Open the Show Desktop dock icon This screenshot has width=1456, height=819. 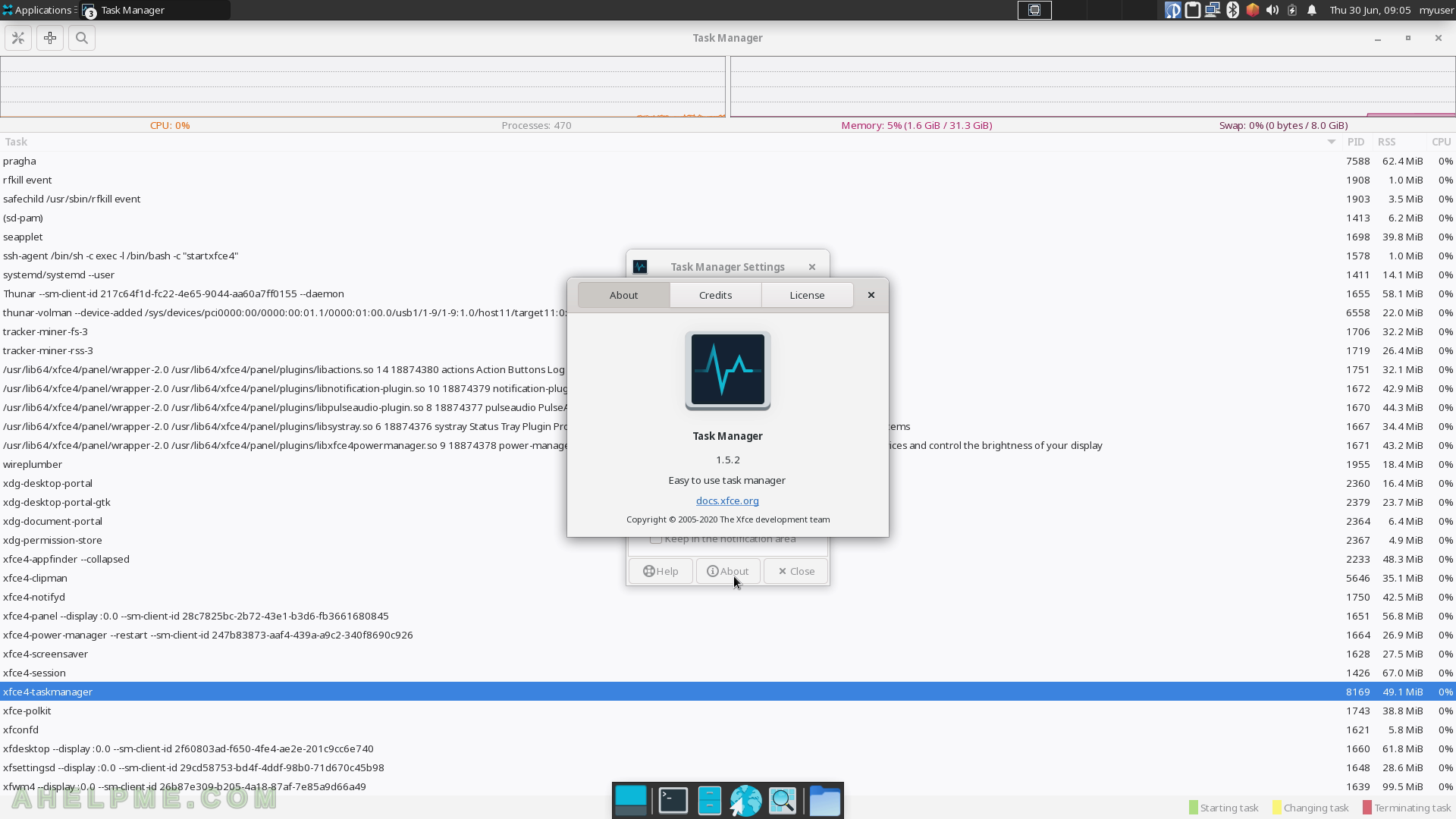coord(631,801)
